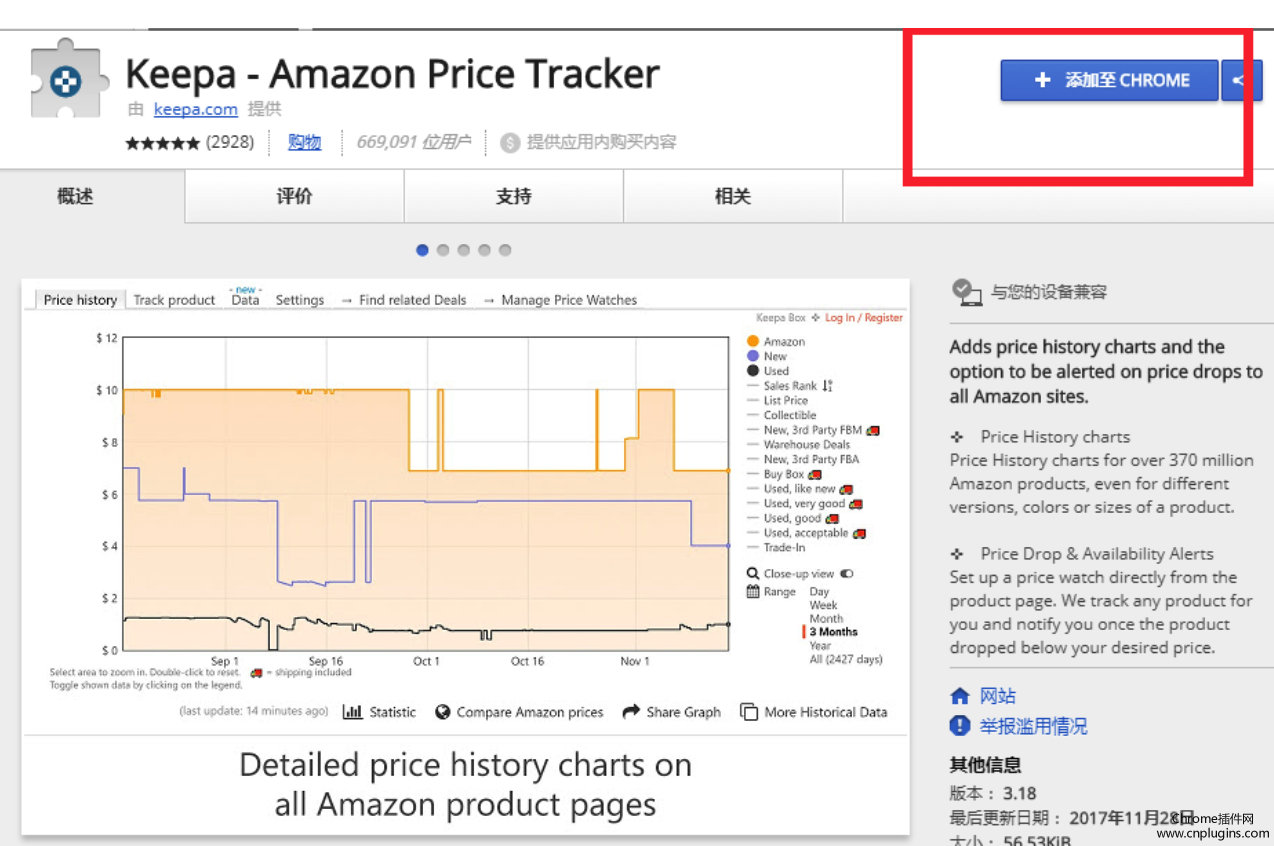
Task: Open the keepa.com link
Action: (x=195, y=109)
